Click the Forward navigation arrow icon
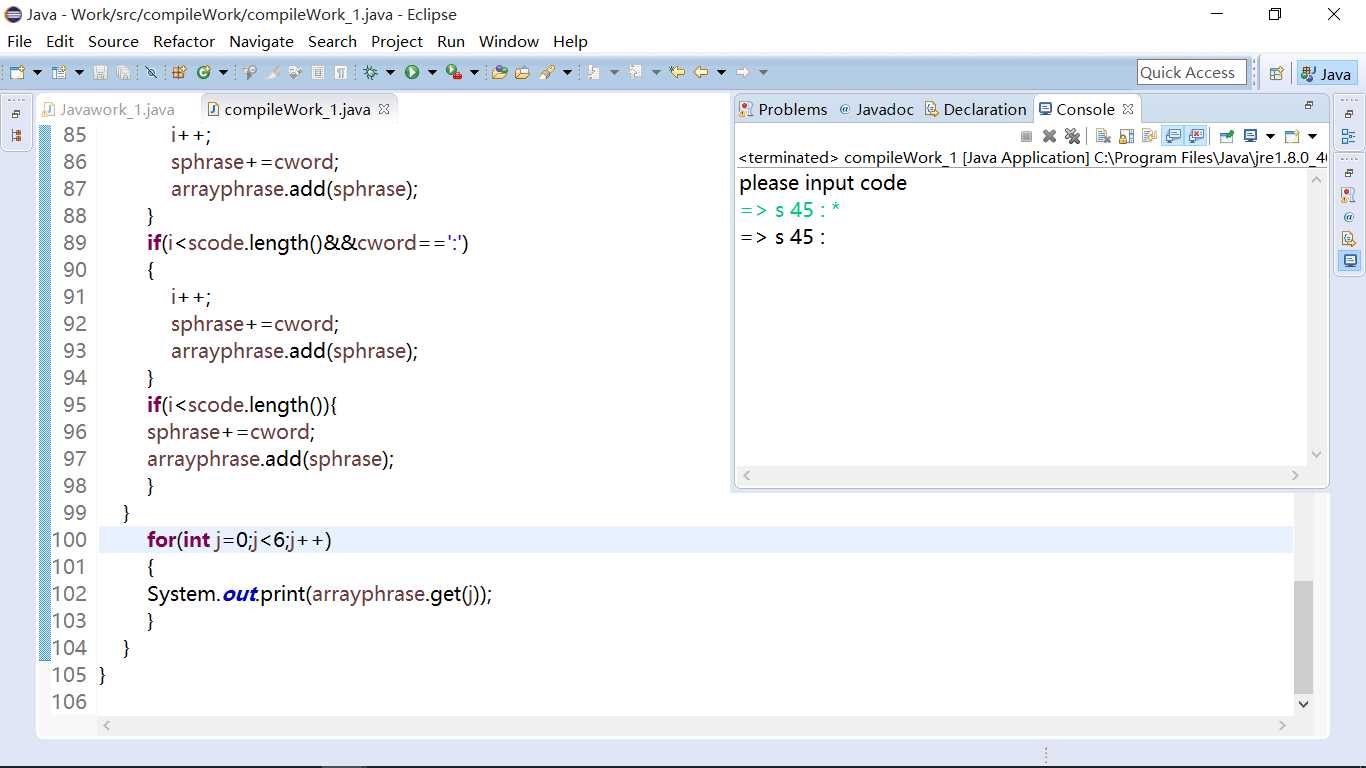The image size is (1366, 768). [x=742, y=72]
